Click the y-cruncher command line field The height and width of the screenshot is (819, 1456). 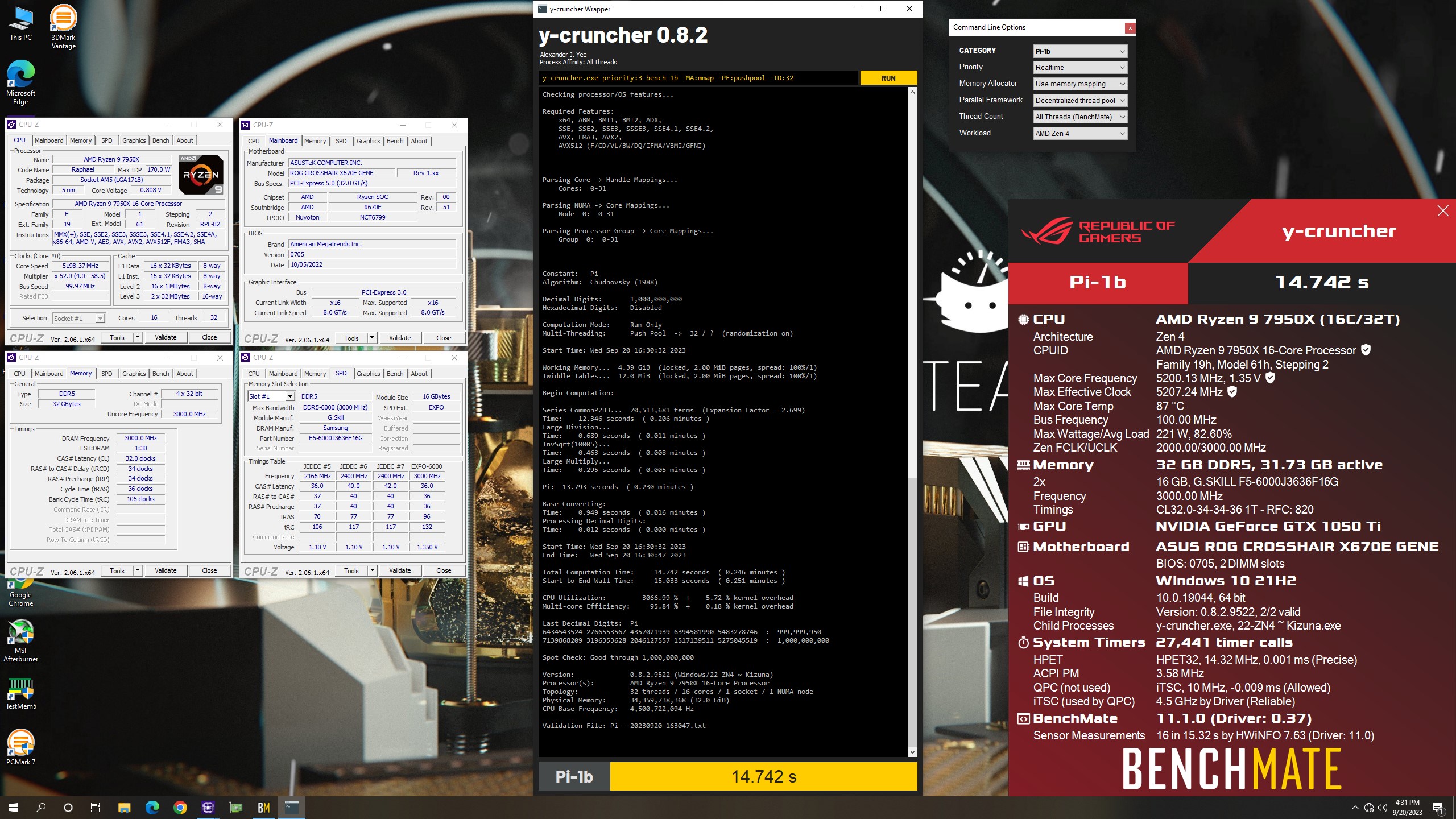click(698, 78)
